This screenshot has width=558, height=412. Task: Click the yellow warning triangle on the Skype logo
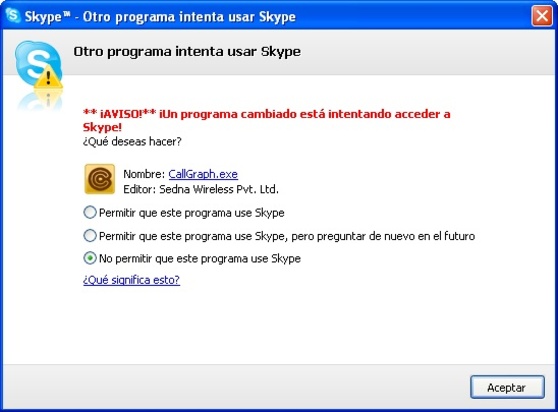[x=49, y=77]
